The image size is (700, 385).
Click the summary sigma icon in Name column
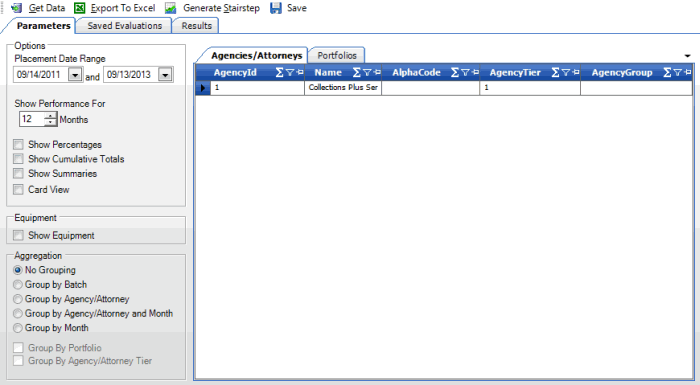pyautogui.click(x=357, y=72)
